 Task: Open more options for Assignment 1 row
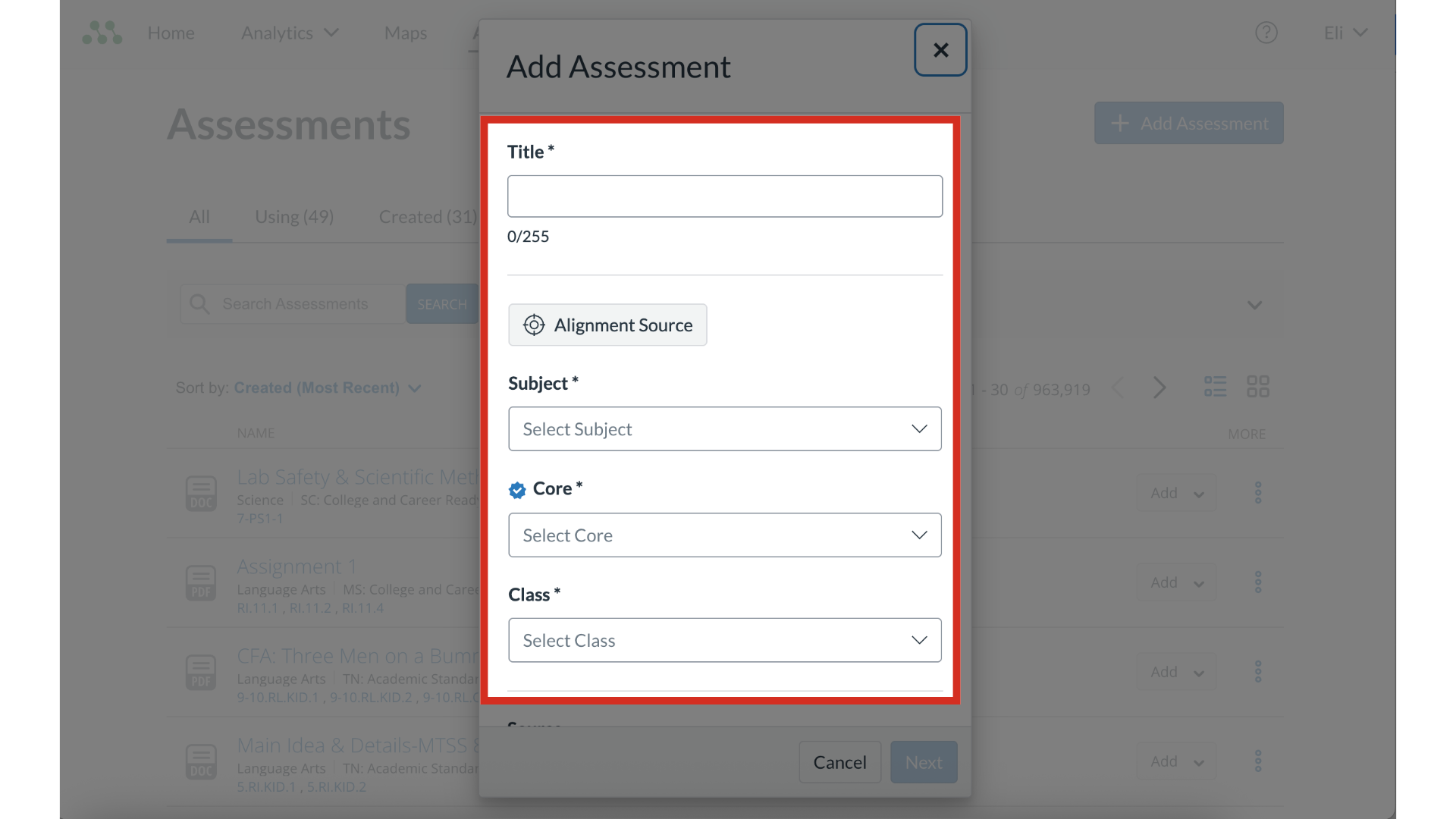click(x=1257, y=582)
